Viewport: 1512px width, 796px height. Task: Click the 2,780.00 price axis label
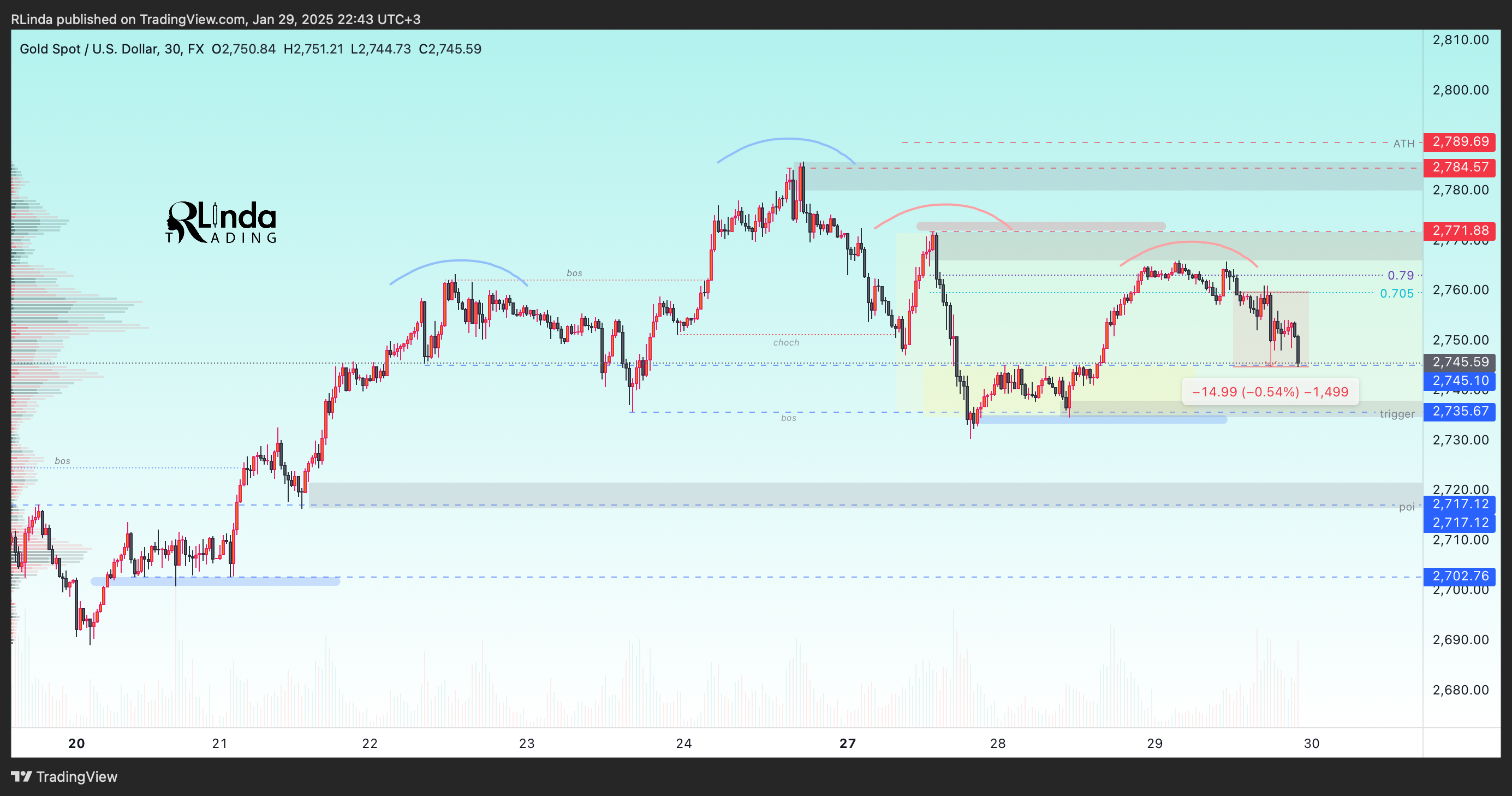point(1460,190)
